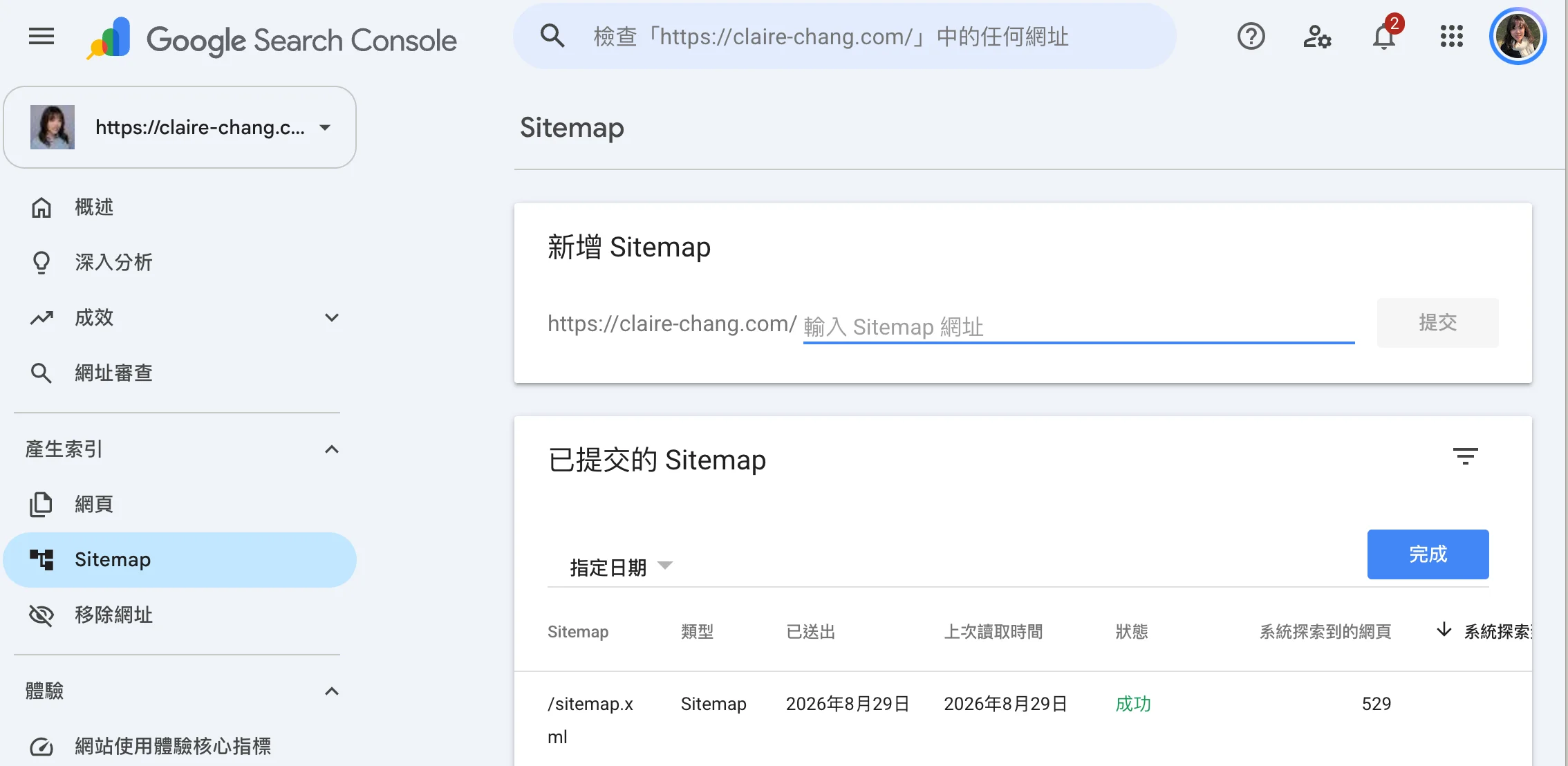
Task: Sort by Sitemap column header
Action: point(578,631)
